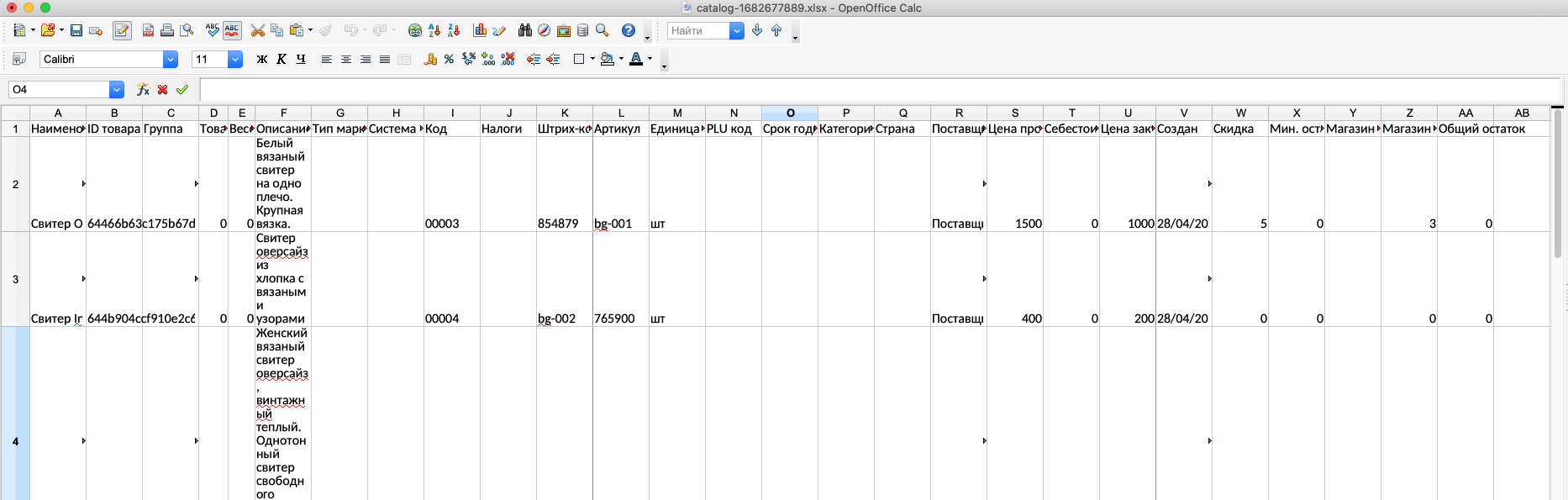
Task: Apply the font color swatch
Action: tap(636, 60)
